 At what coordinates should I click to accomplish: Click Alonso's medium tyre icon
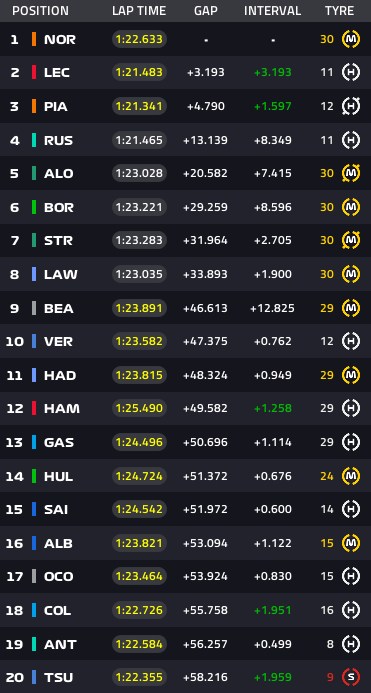point(351,173)
